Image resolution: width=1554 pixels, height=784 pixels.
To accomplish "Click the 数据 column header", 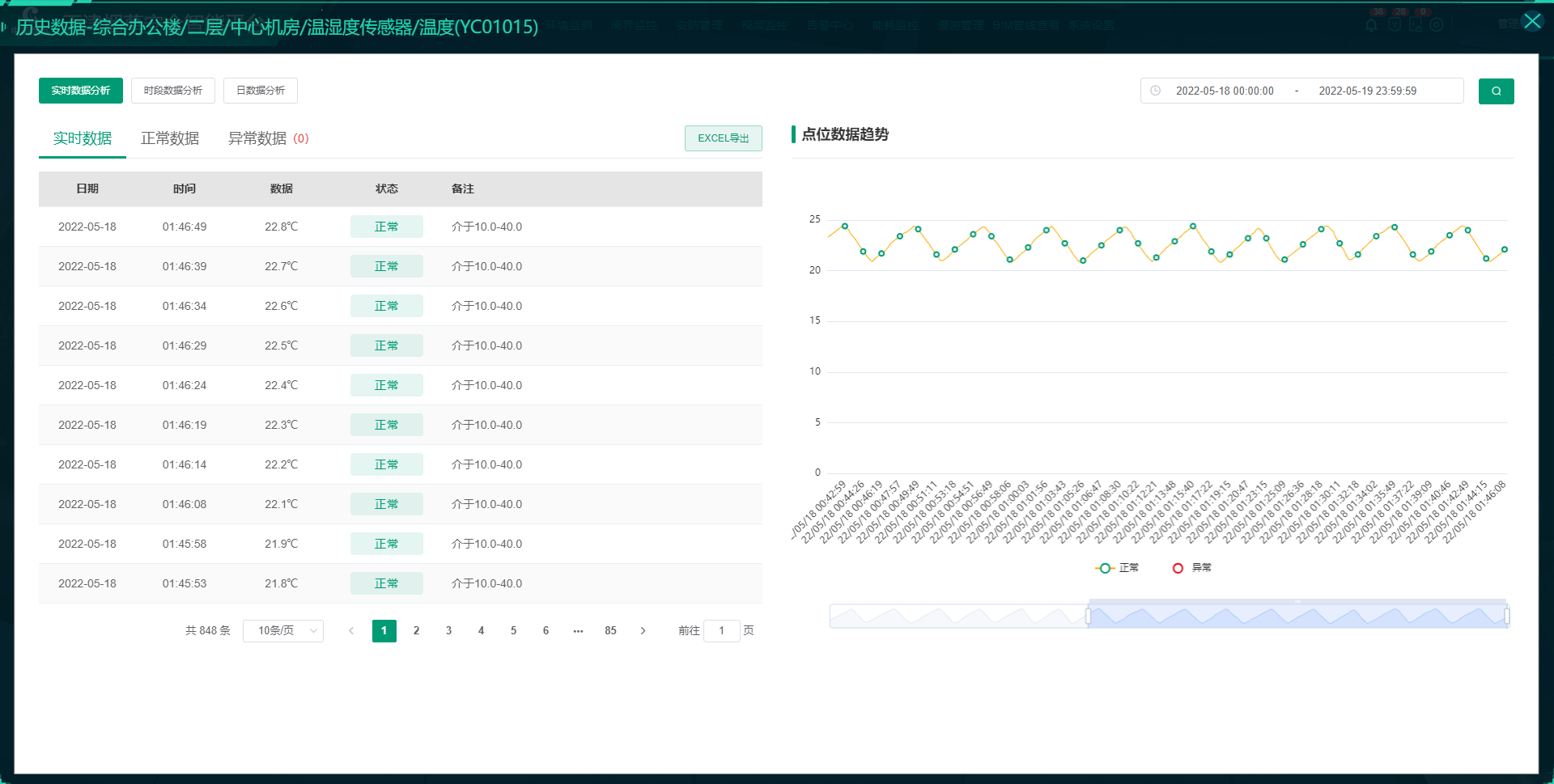I will point(282,189).
